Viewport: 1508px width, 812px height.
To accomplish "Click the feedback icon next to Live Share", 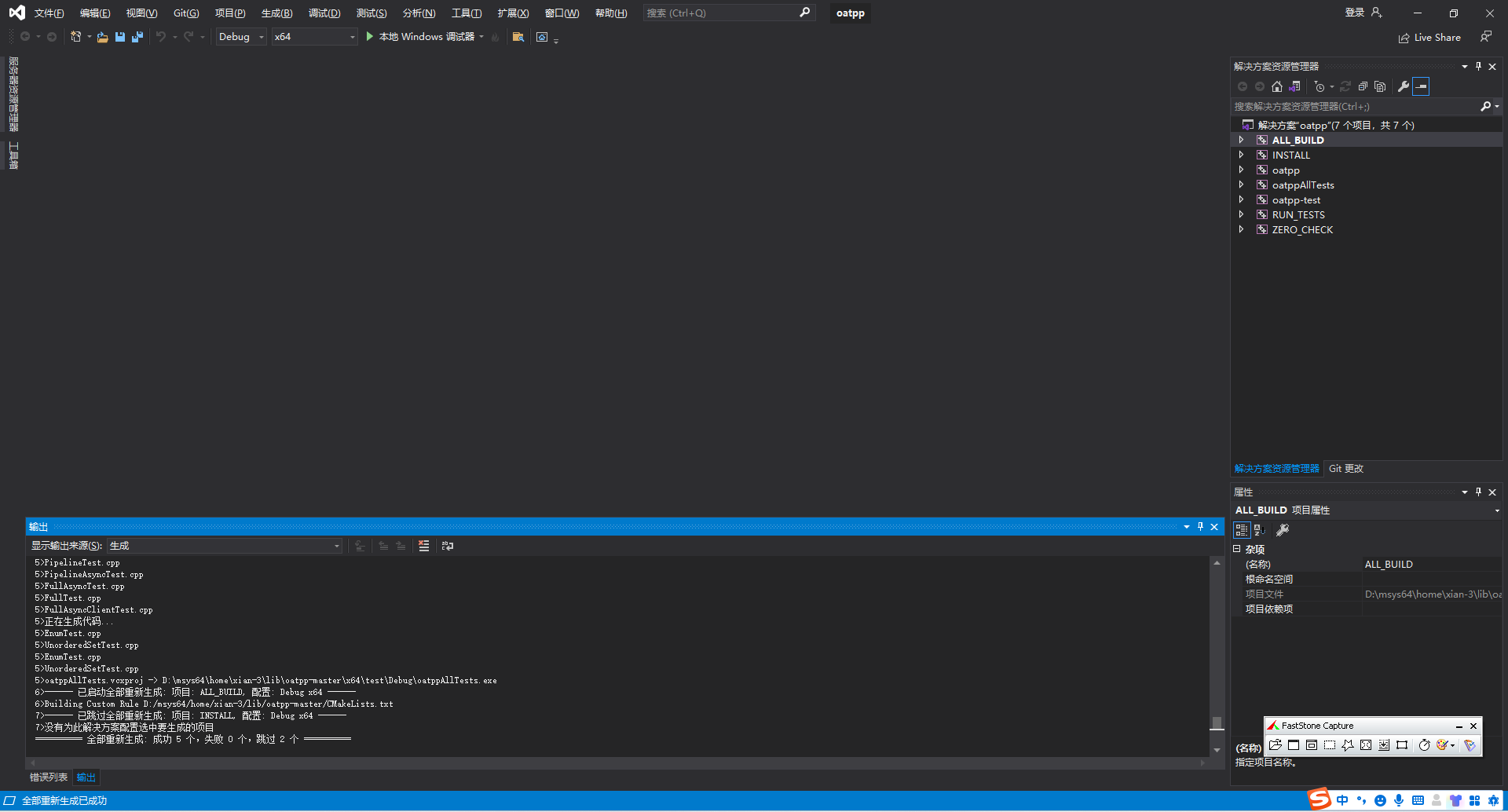I will [1486, 37].
